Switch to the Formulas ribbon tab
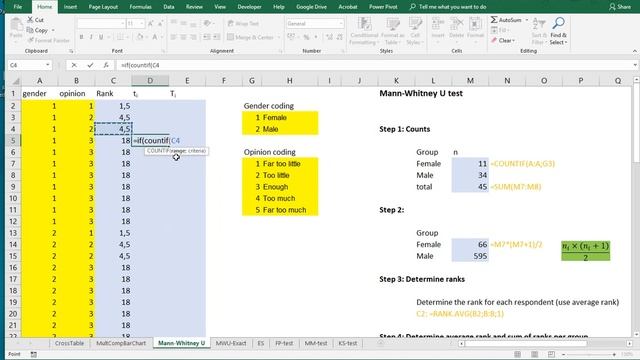 140,7
